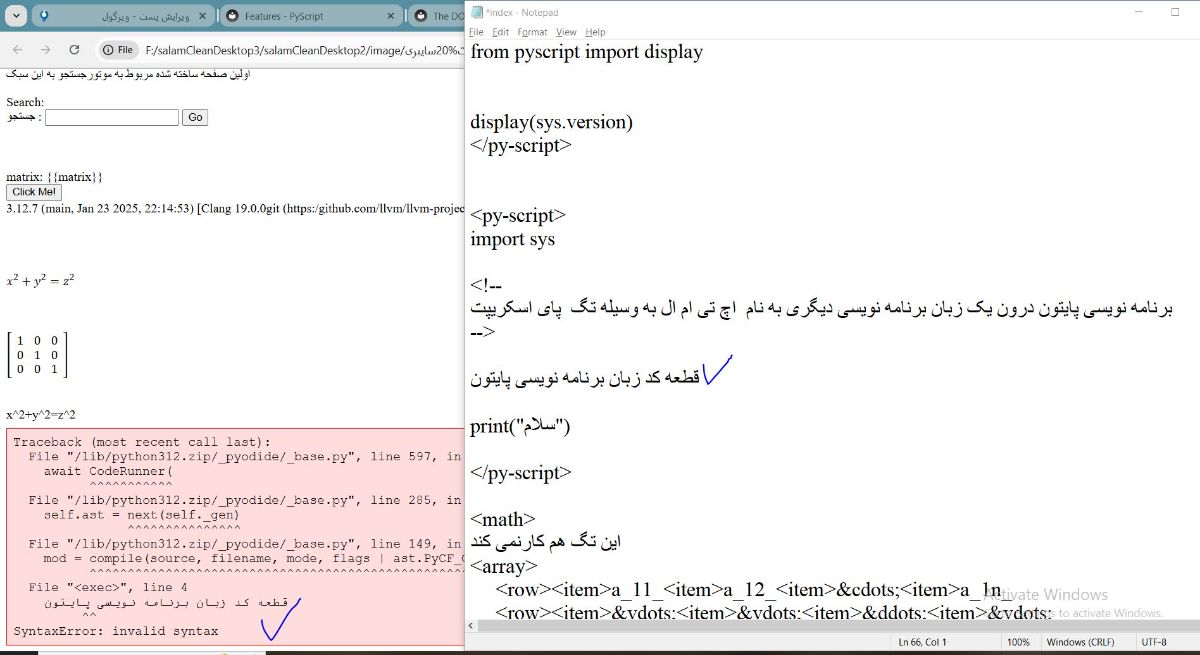Go back to the previous page
This screenshot has height=655, width=1200.
tap(16, 48)
